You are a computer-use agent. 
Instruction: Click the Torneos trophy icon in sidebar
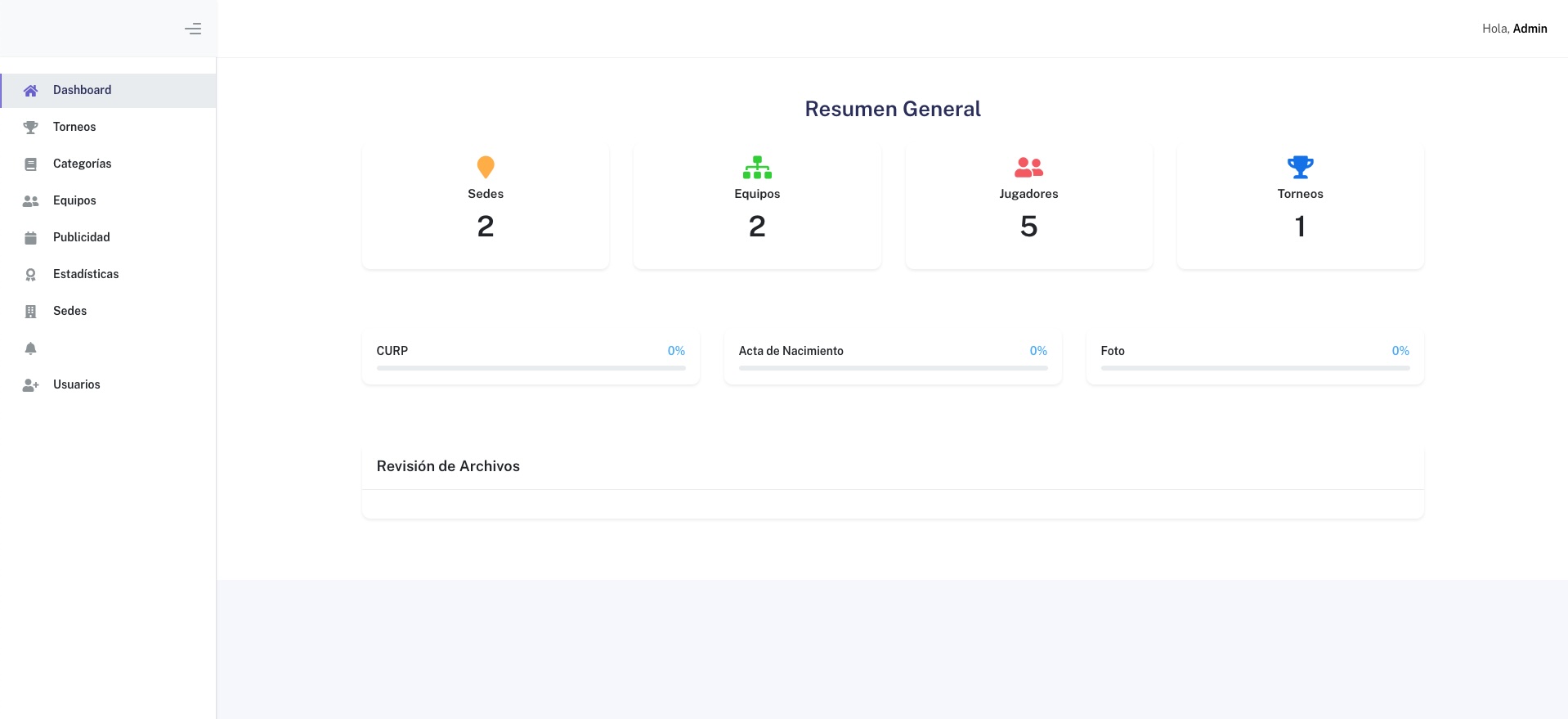point(30,128)
